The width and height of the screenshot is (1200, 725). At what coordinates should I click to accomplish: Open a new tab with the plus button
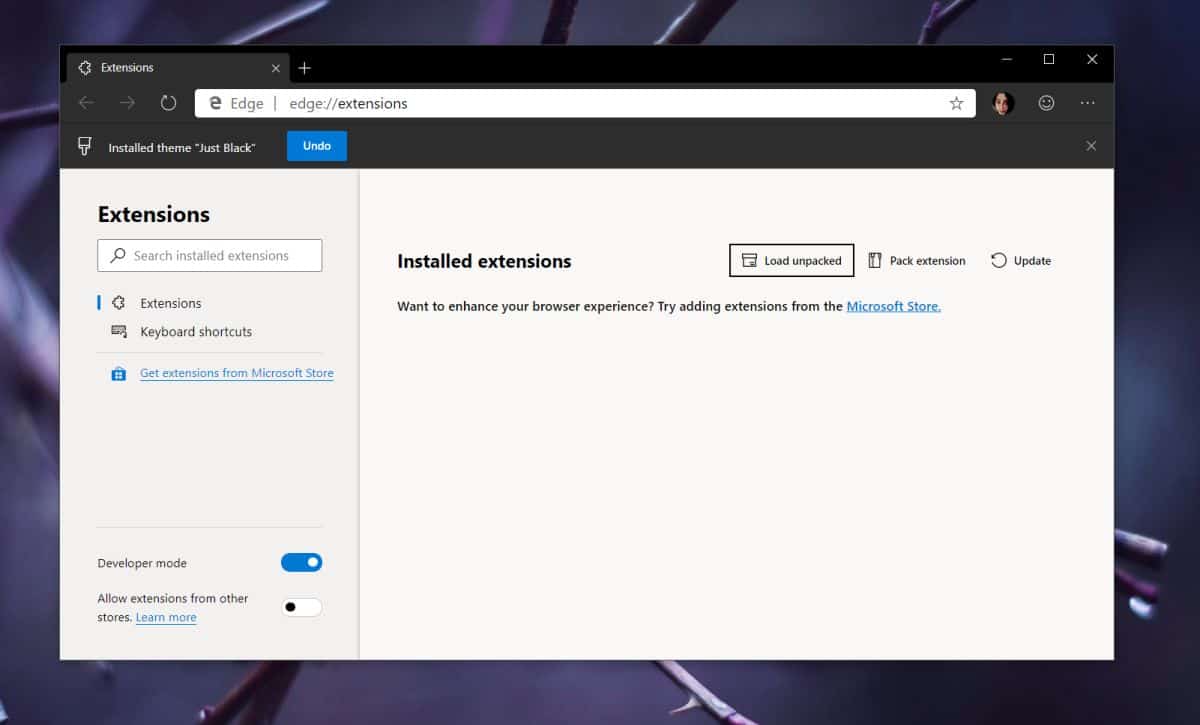point(305,67)
